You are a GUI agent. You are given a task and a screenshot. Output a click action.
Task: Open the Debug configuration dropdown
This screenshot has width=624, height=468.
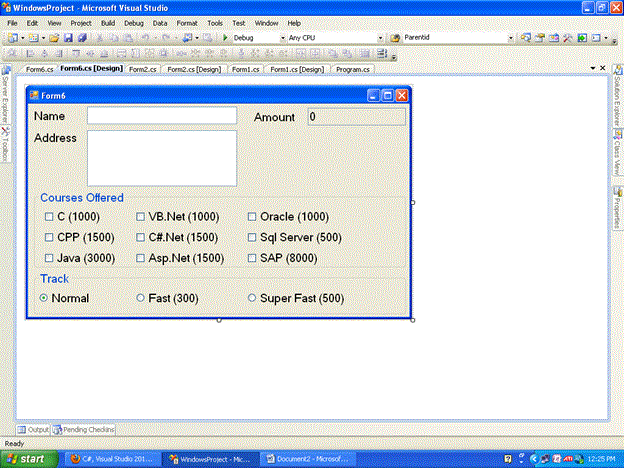(x=283, y=38)
